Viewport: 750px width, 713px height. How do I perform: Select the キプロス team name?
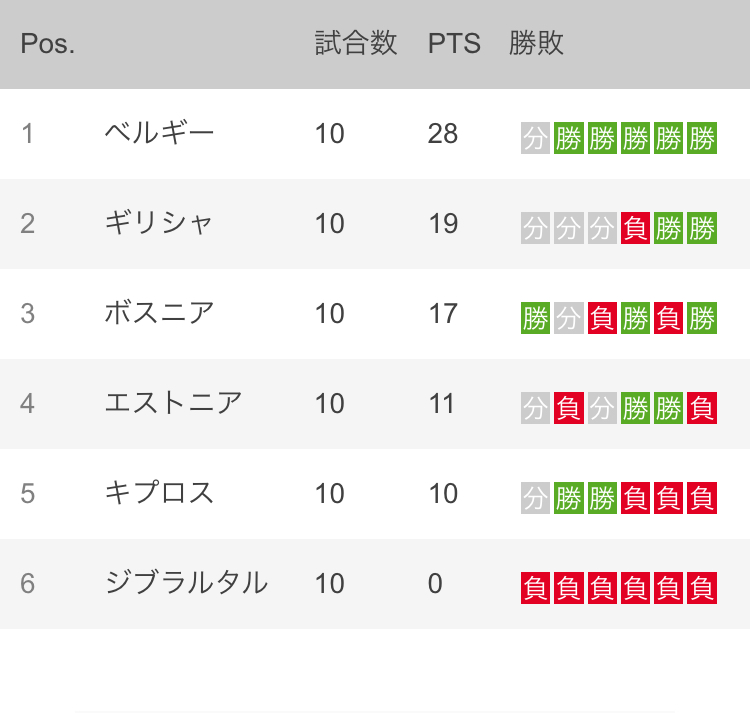tap(159, 493)
